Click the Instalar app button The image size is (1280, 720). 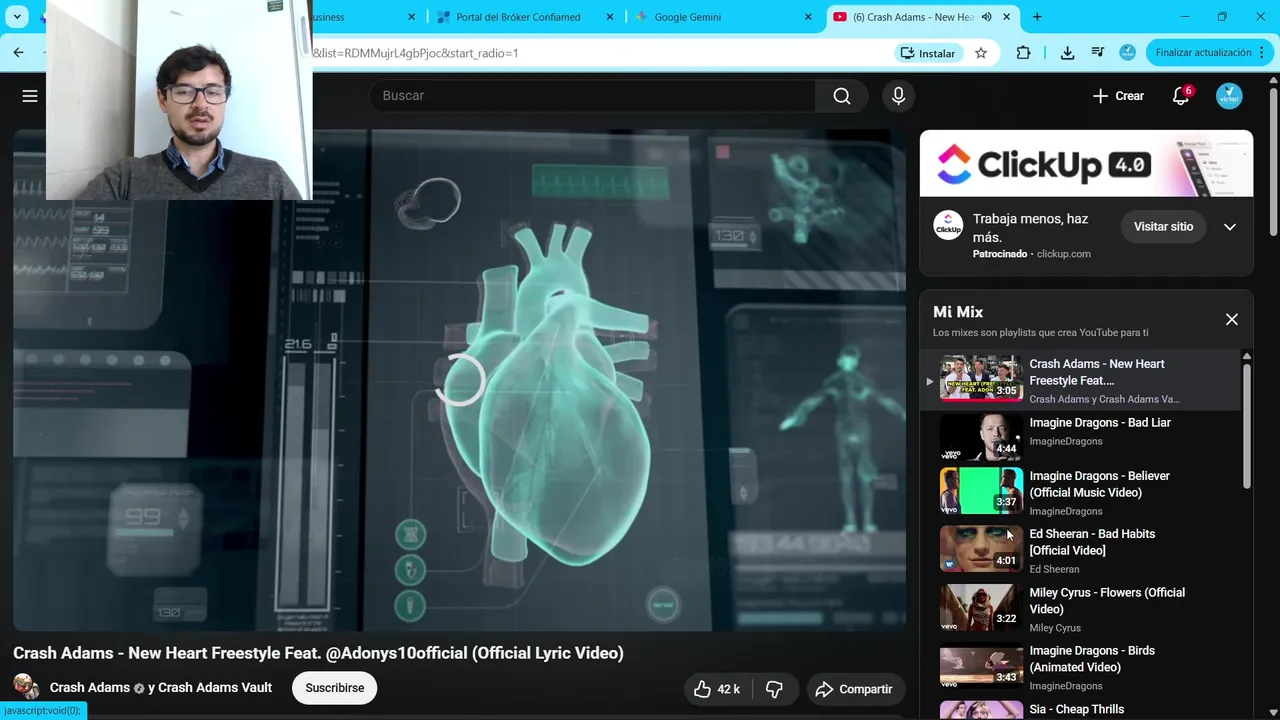pyautogui.click(x=928, y=53)
